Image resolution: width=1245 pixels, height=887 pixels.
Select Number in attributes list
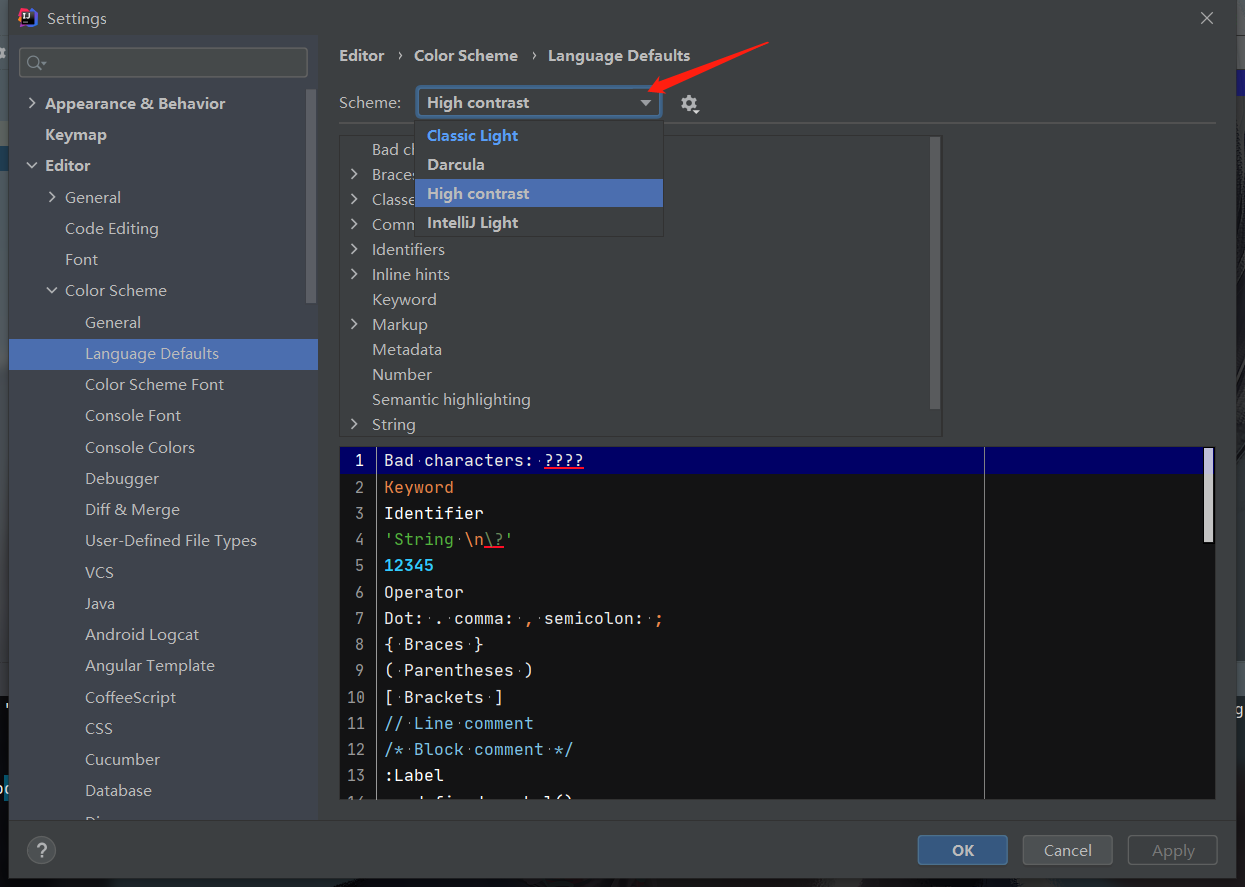point(402,374)
